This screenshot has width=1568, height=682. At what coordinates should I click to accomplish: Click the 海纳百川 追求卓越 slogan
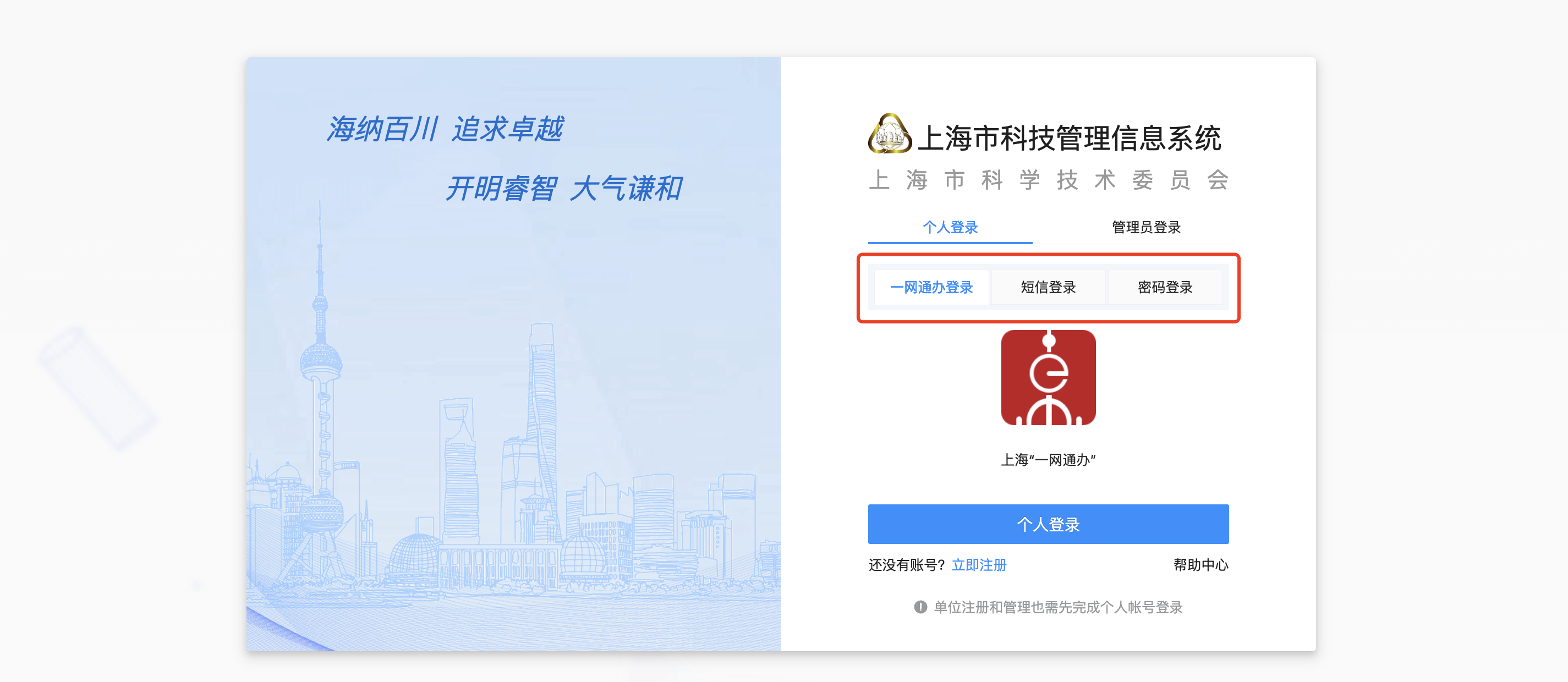point(445,129)
